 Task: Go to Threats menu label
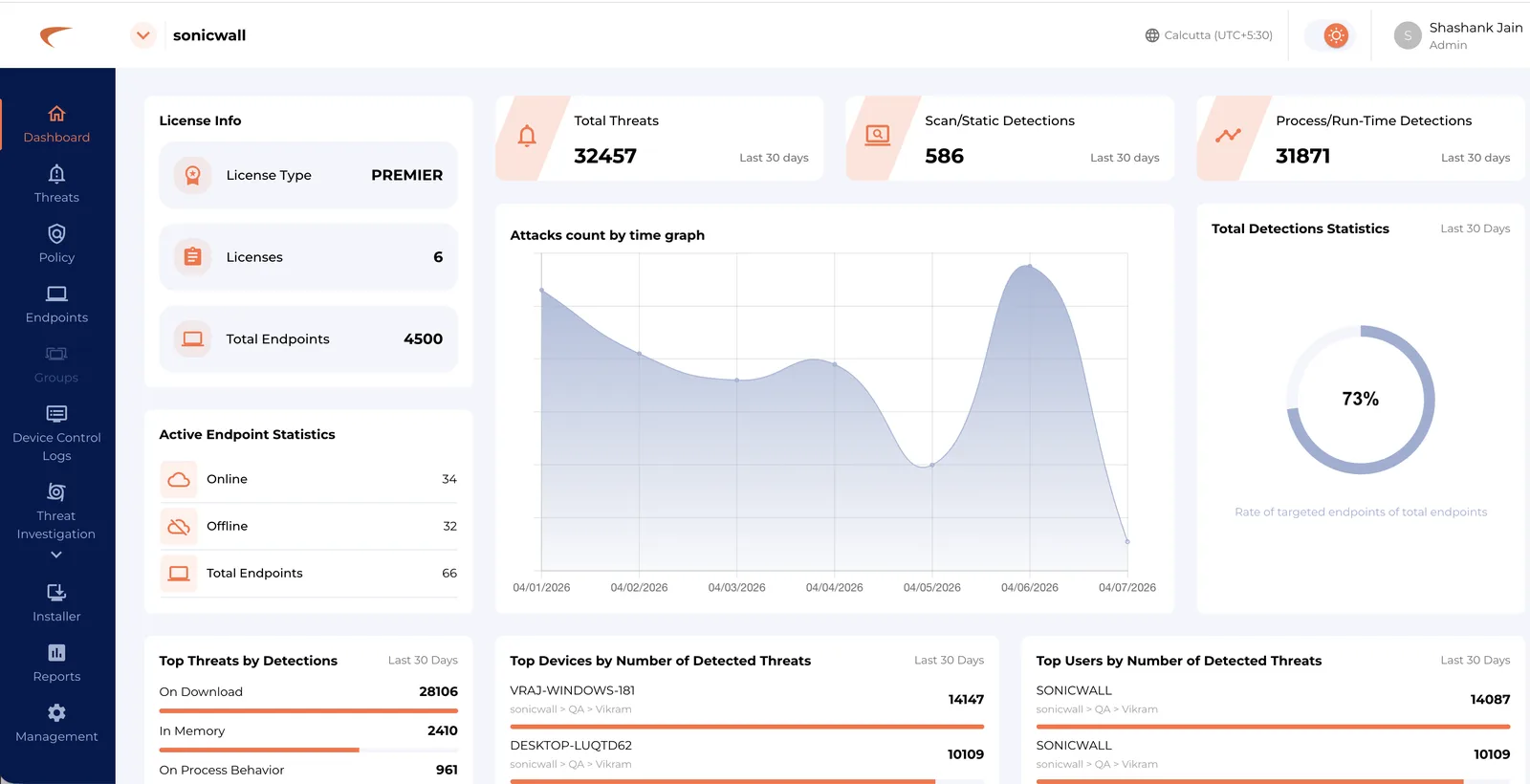pyautogui.click(x=56, y=198)
